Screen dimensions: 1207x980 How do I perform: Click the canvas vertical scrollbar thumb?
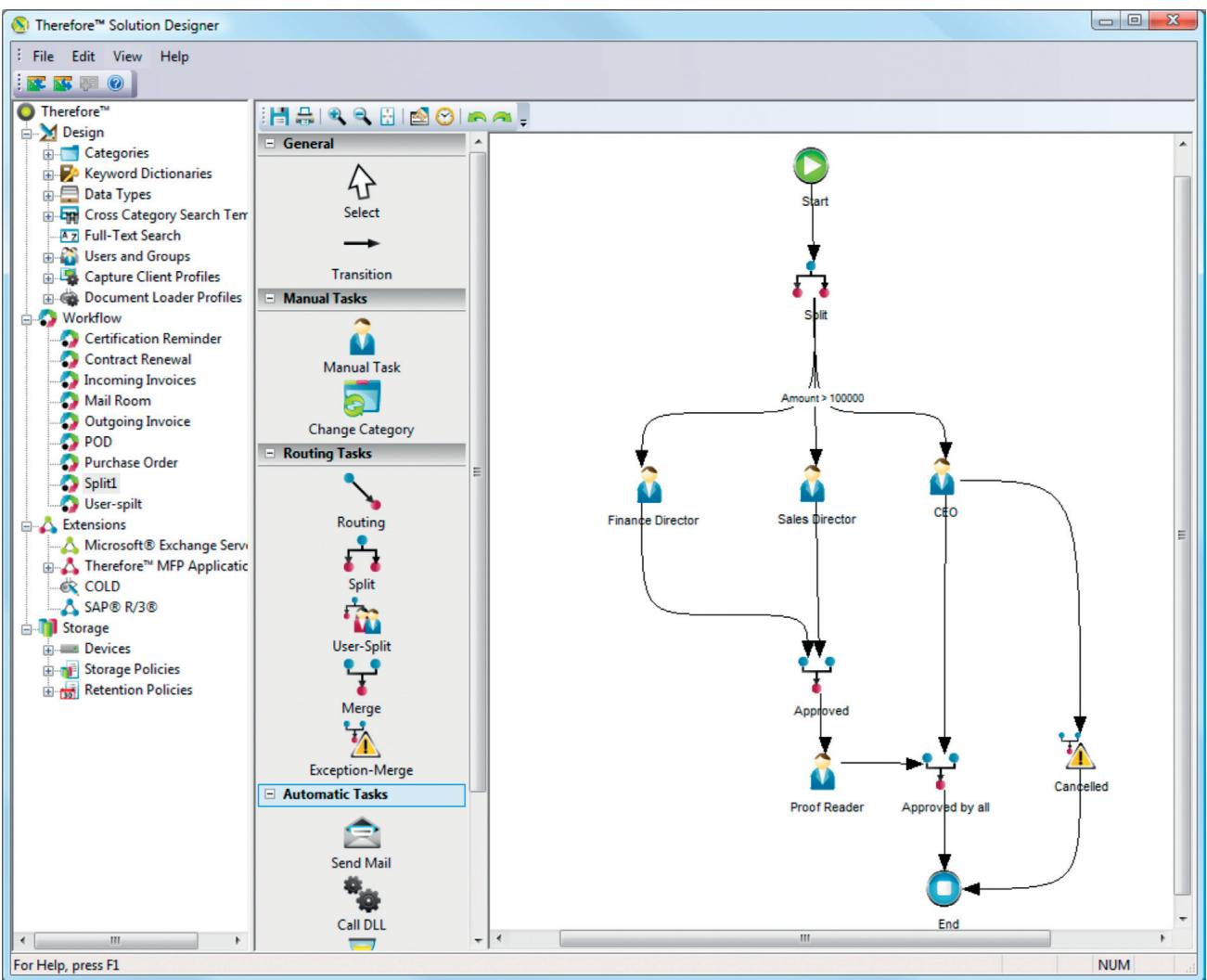[x=1182, y=535]
